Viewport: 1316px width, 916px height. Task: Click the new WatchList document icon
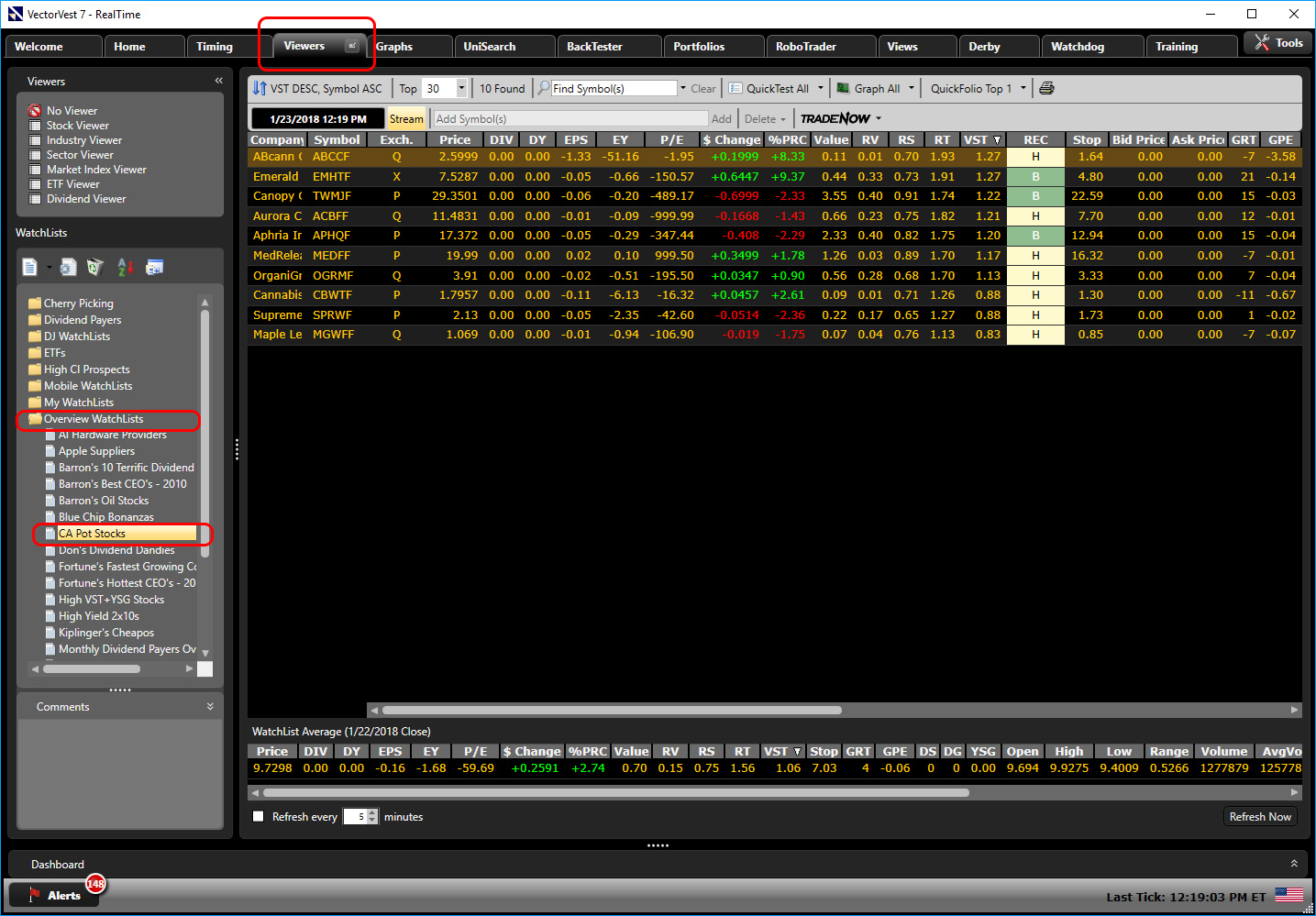(30, 267)
